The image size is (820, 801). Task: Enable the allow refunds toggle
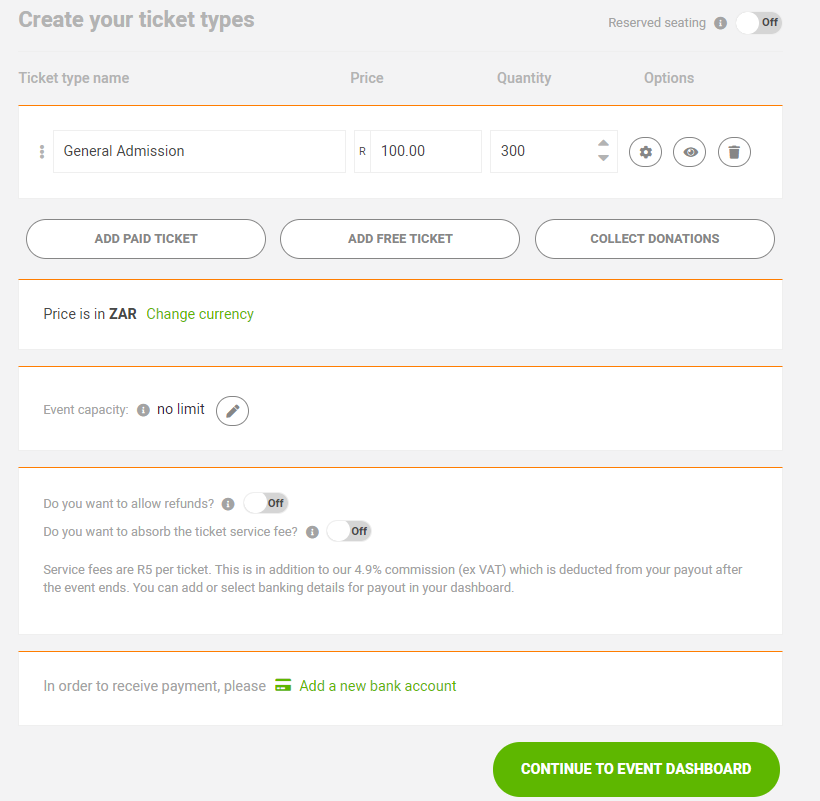pos(266,503)
